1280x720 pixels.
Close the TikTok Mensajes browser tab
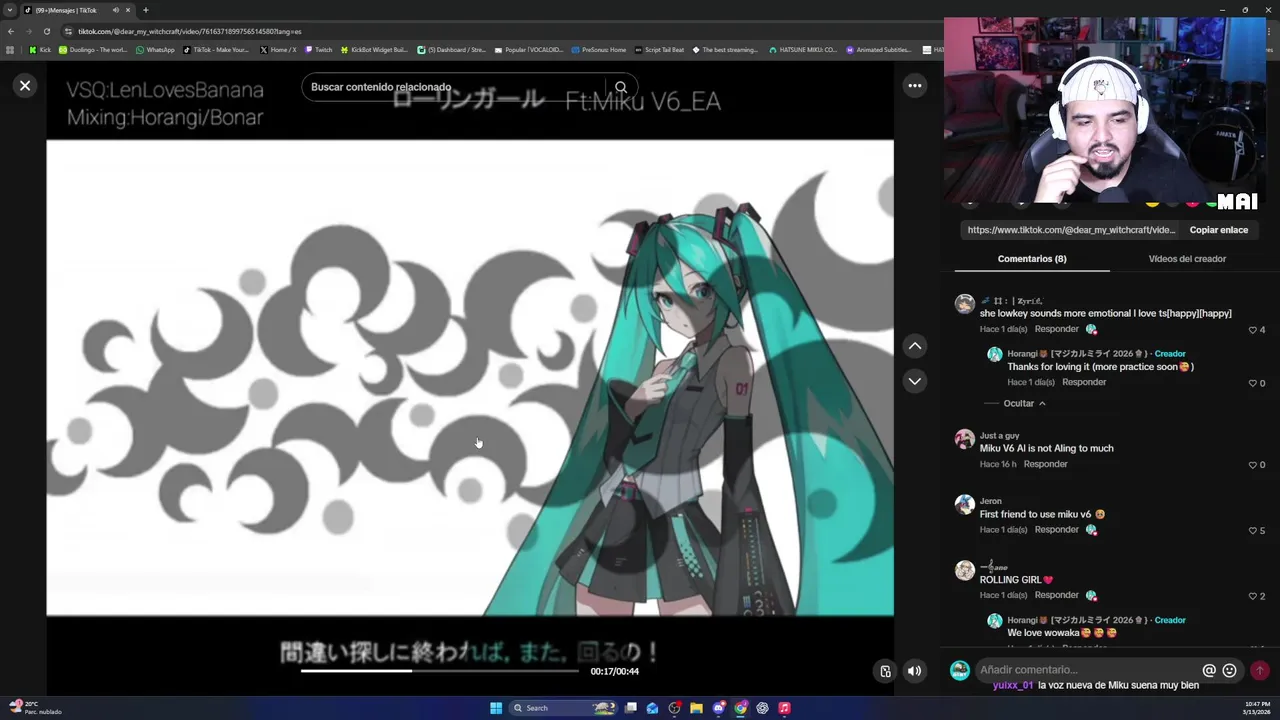(x=128, y=10)
